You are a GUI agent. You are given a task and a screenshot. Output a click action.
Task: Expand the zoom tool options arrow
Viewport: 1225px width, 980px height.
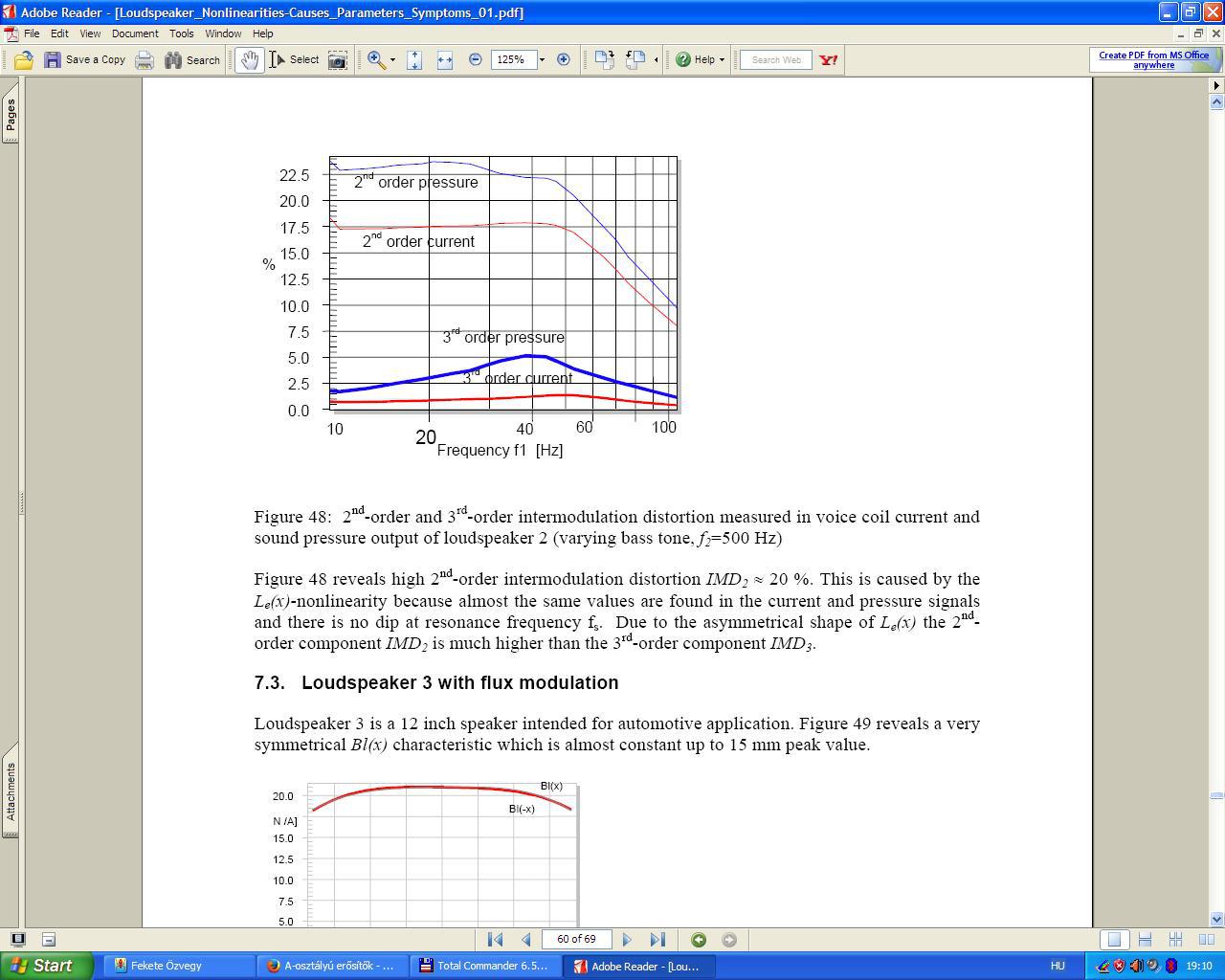(392, 60)
